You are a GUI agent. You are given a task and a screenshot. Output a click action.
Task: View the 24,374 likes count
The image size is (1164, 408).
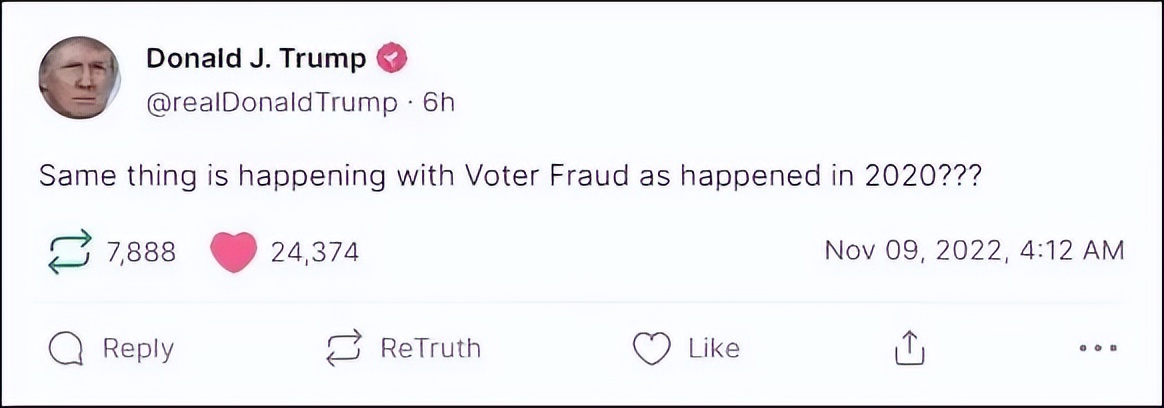(314, 252)
